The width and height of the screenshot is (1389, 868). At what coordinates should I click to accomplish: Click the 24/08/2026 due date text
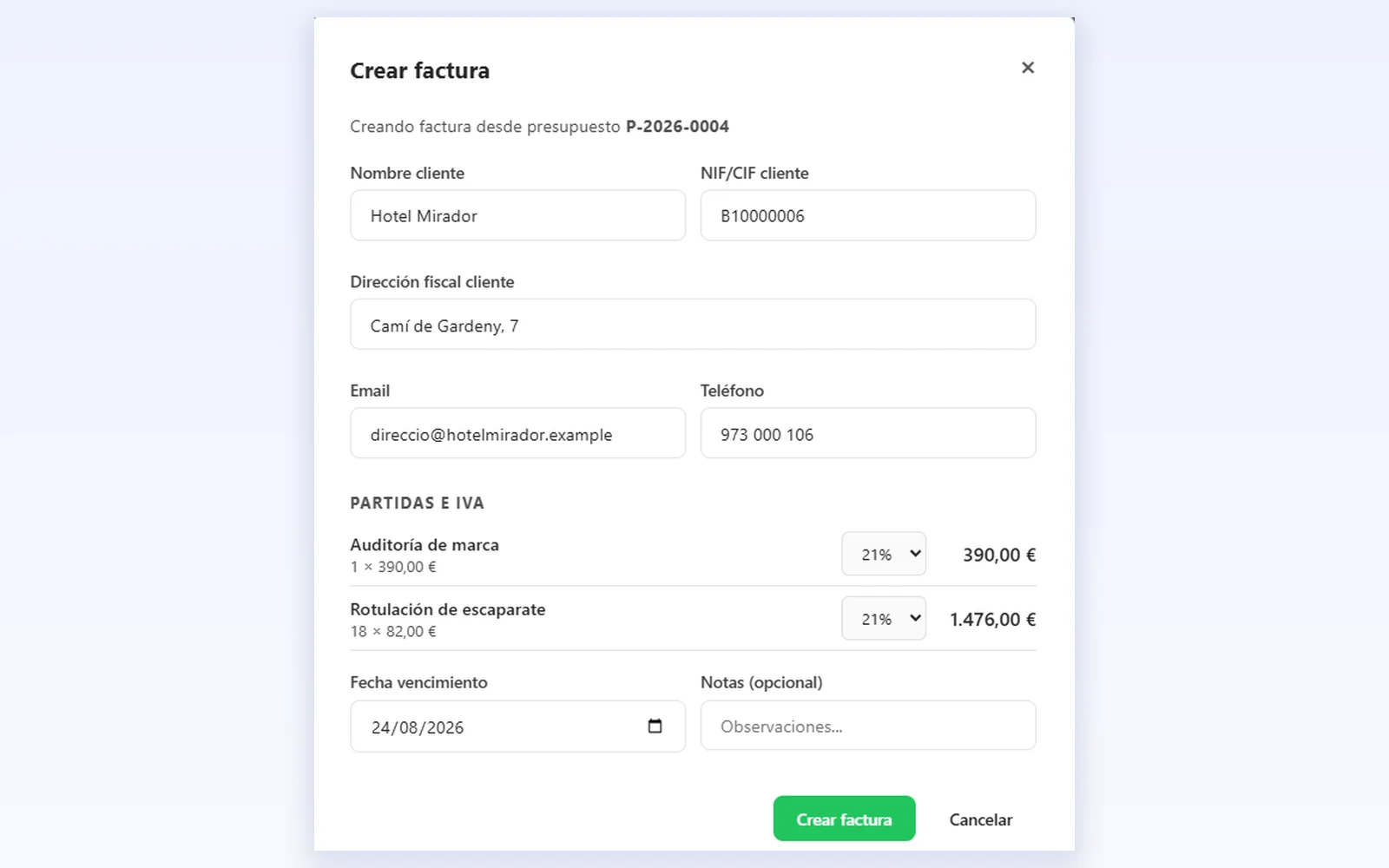418,727
